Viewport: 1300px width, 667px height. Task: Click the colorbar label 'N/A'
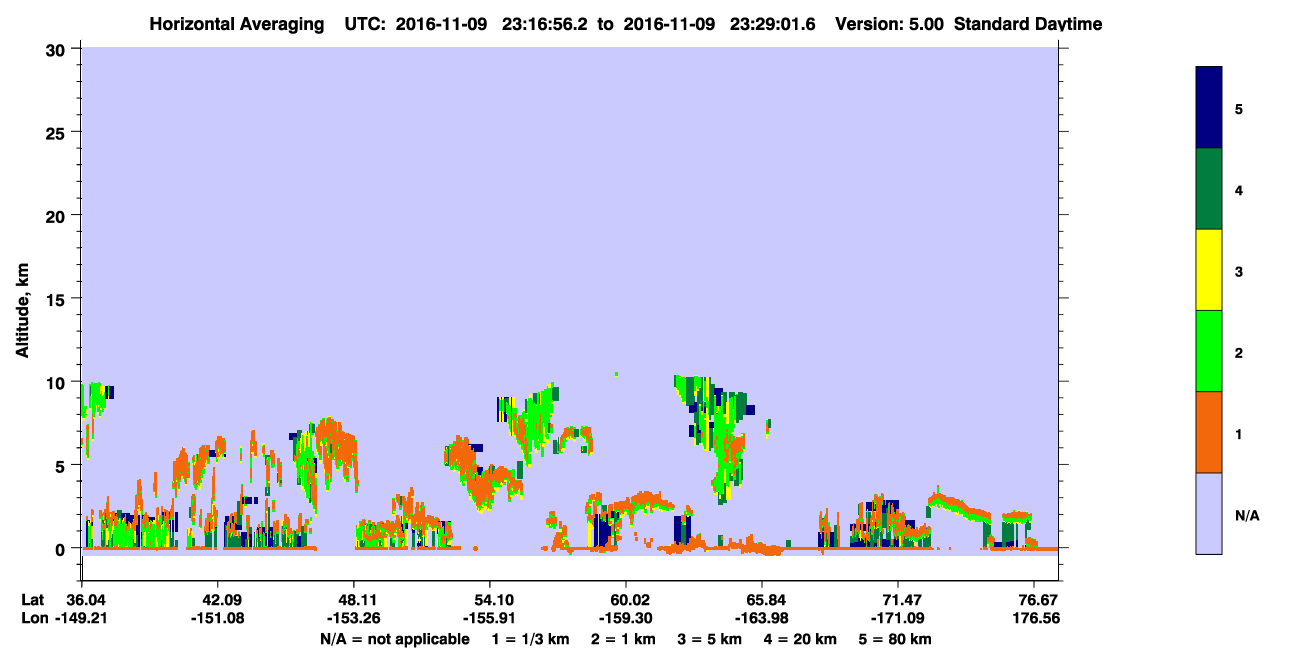point(1246,515)
